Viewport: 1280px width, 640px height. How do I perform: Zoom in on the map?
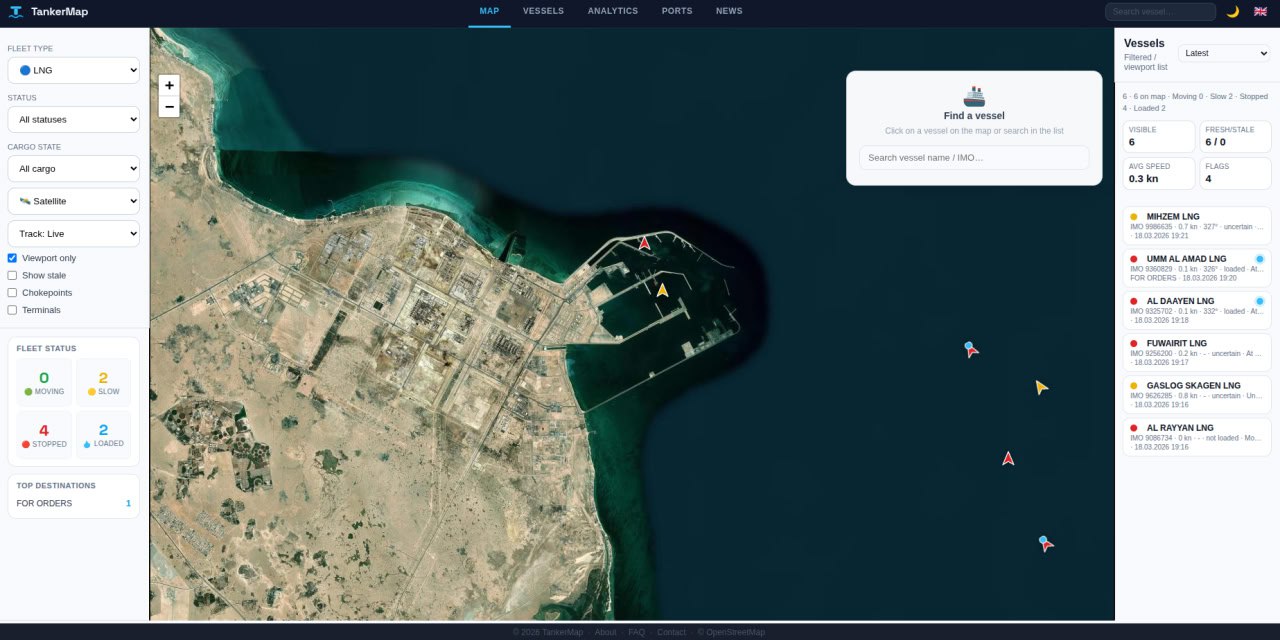[x=169, y=86]
